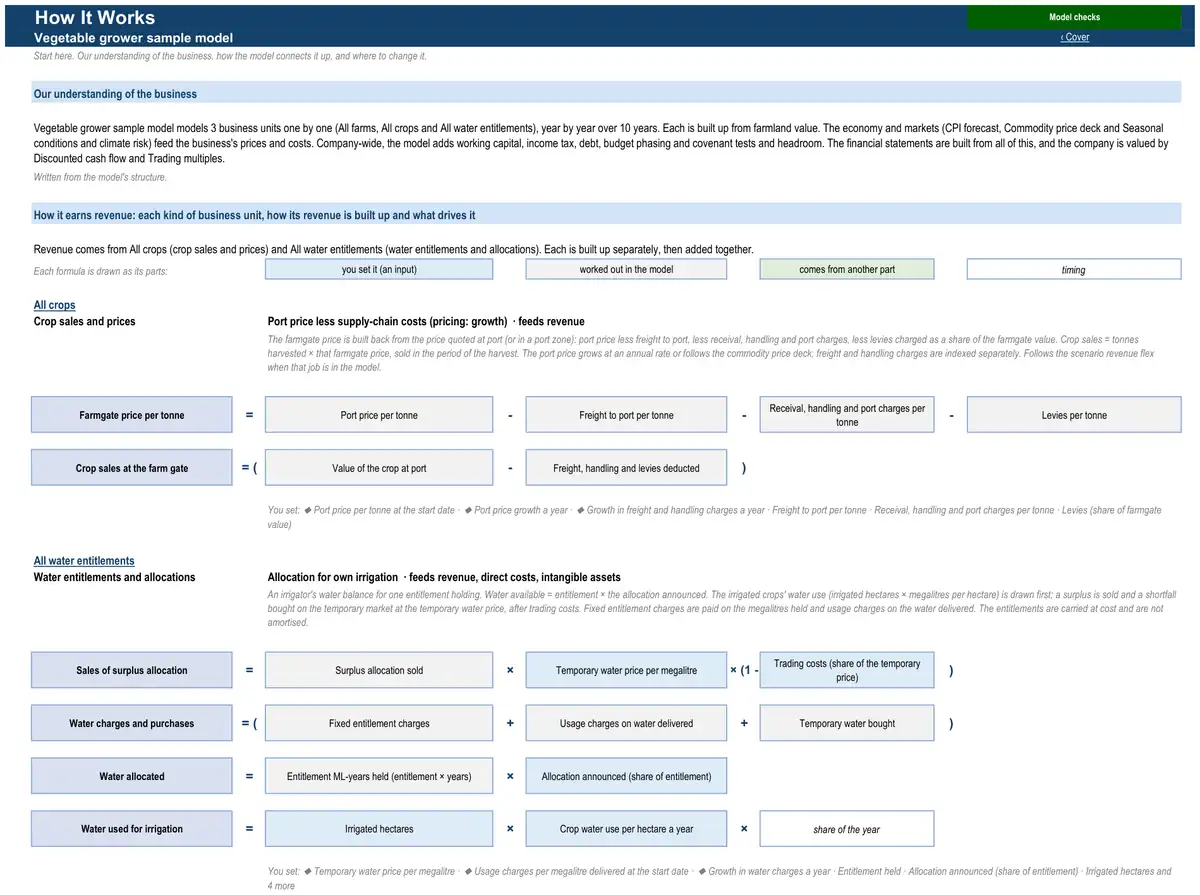Click Sales of surplus allocation cell
The image size is (1200, 895).
click(x=132, y=670)
